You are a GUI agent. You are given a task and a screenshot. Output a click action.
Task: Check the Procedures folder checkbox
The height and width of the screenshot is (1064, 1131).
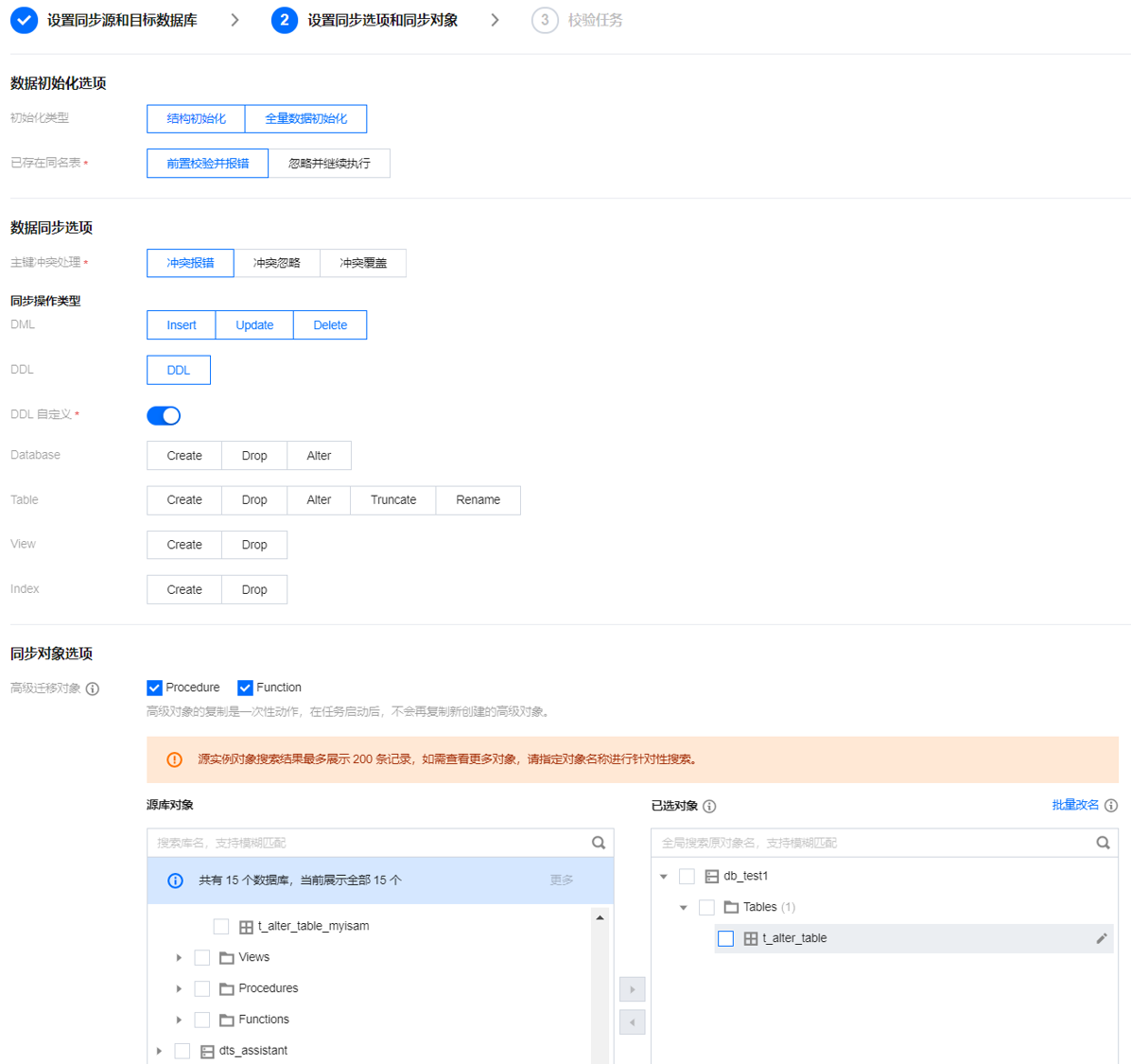[x=202, y=989]
